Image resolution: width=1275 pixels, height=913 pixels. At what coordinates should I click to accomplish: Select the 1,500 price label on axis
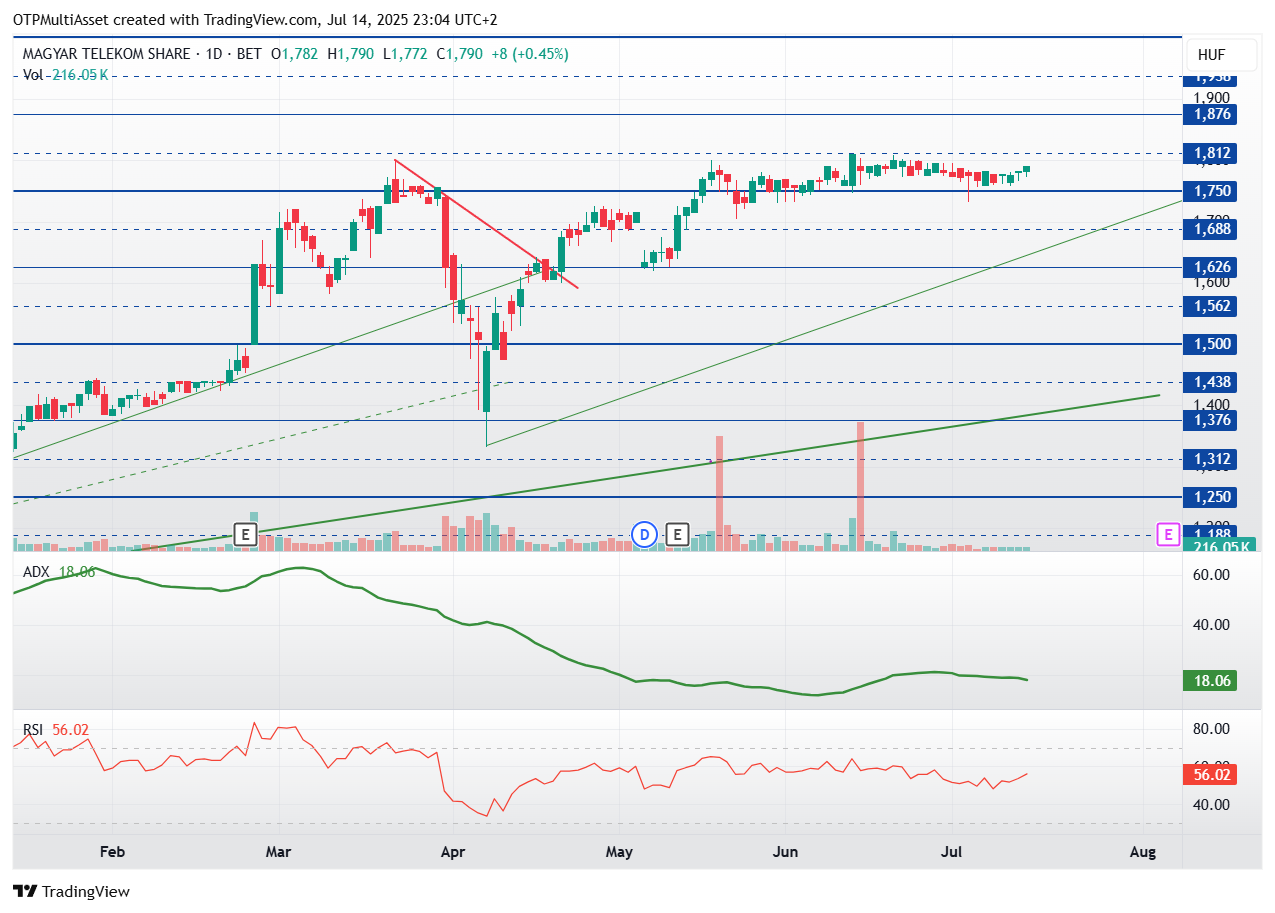[1209, 344]
